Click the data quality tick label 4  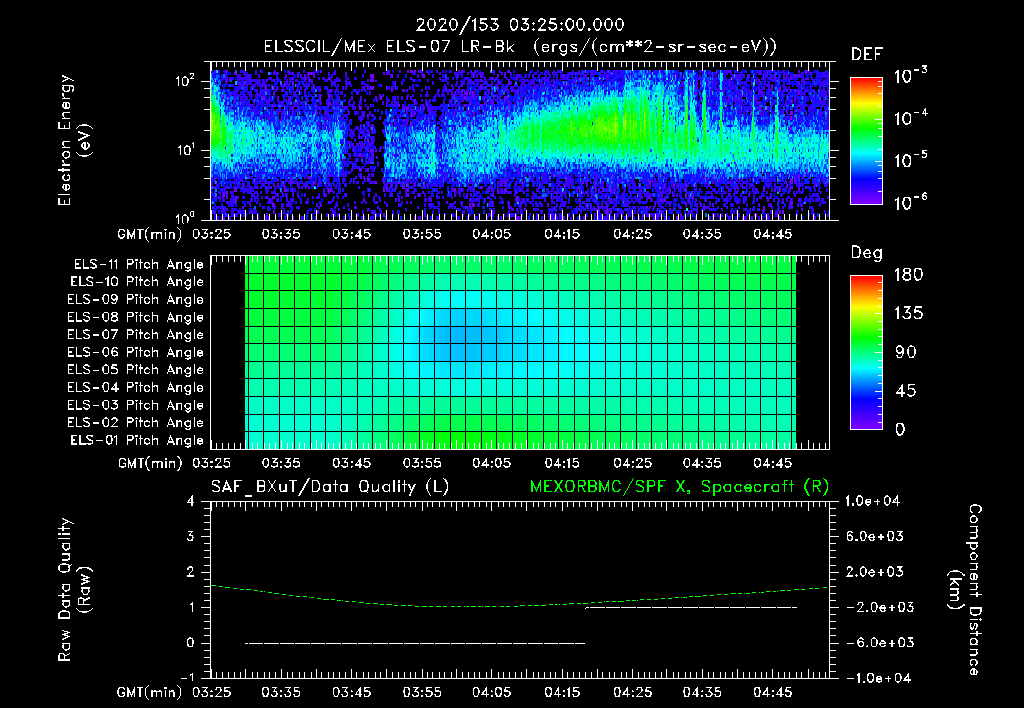coord(190,501)
